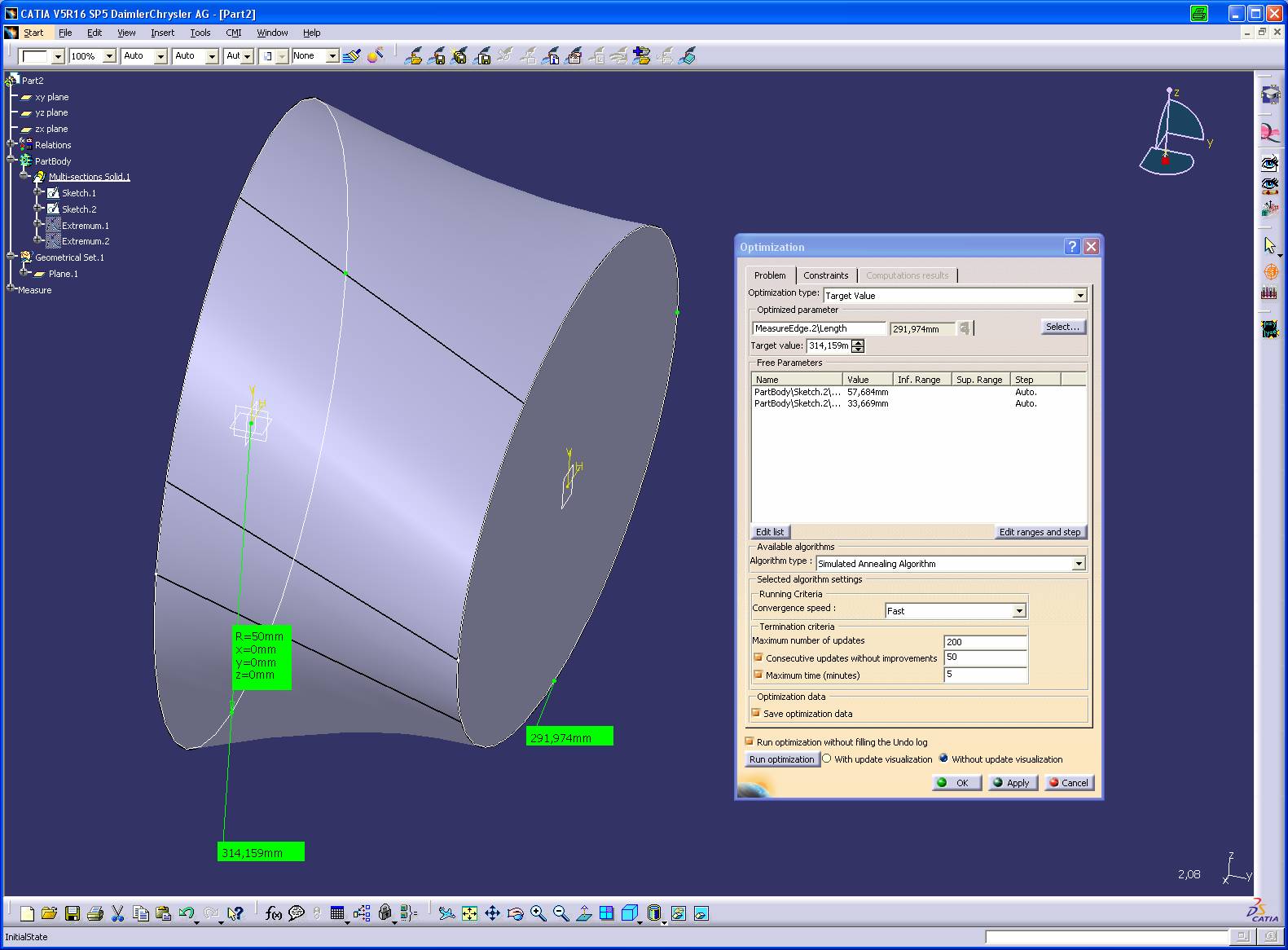Select the 57,684mm free parameter row
Image resolution: width=1288 pixels, height=950 pixels.
point(918,392)
